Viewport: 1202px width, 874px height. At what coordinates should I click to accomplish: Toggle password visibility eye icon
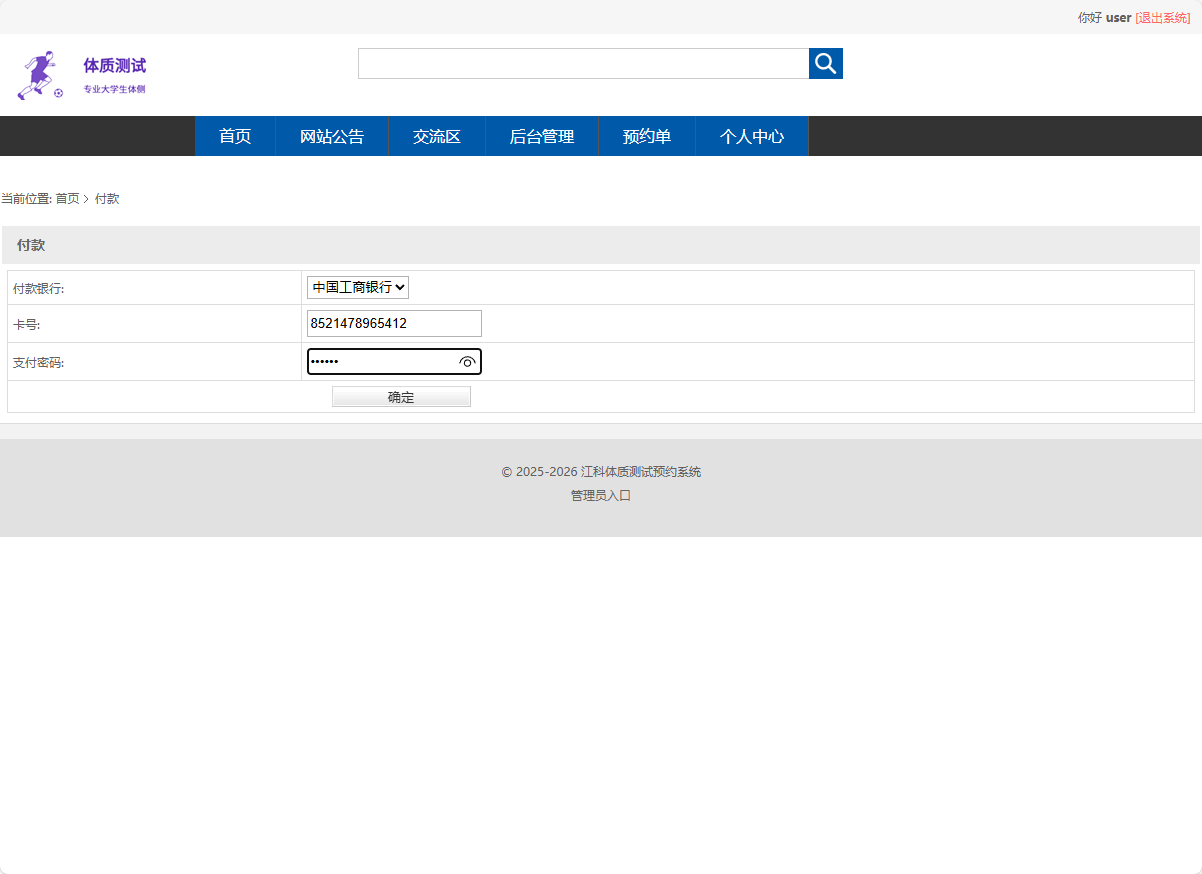pyautogui.click(x=467, y=362)
